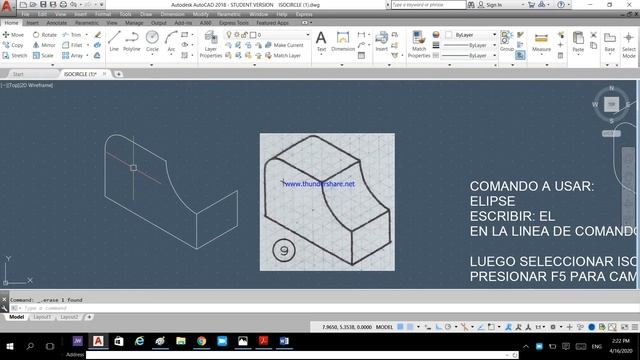Screen dimensions: 640x360
Task: Toggle ortho mode in status bar
Action: point(438,327)
